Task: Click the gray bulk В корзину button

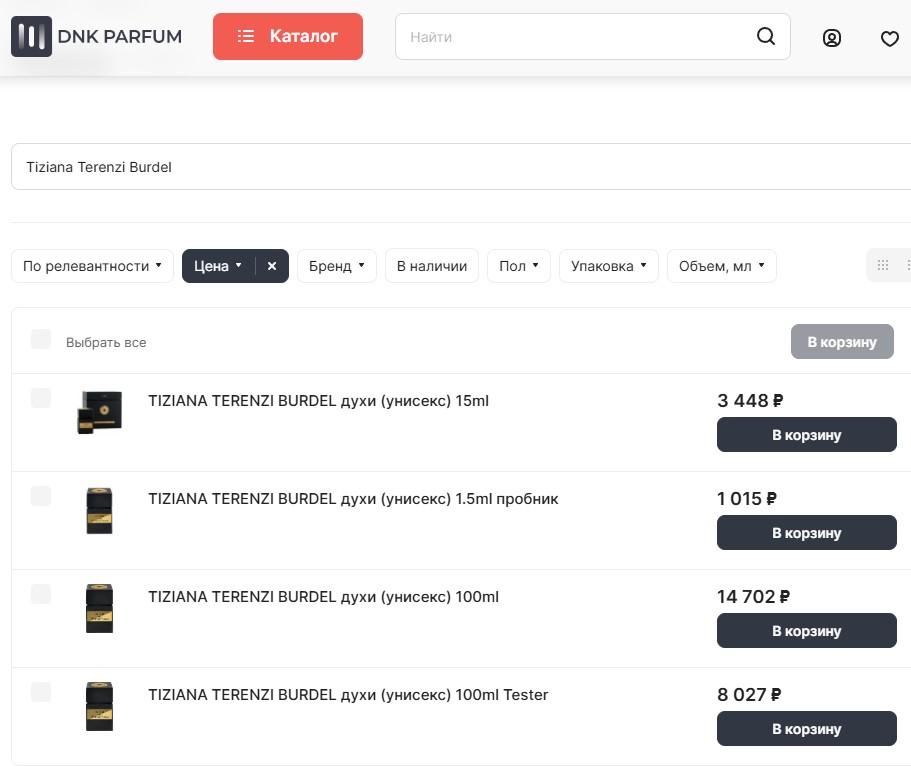Action: pos(842,342)
